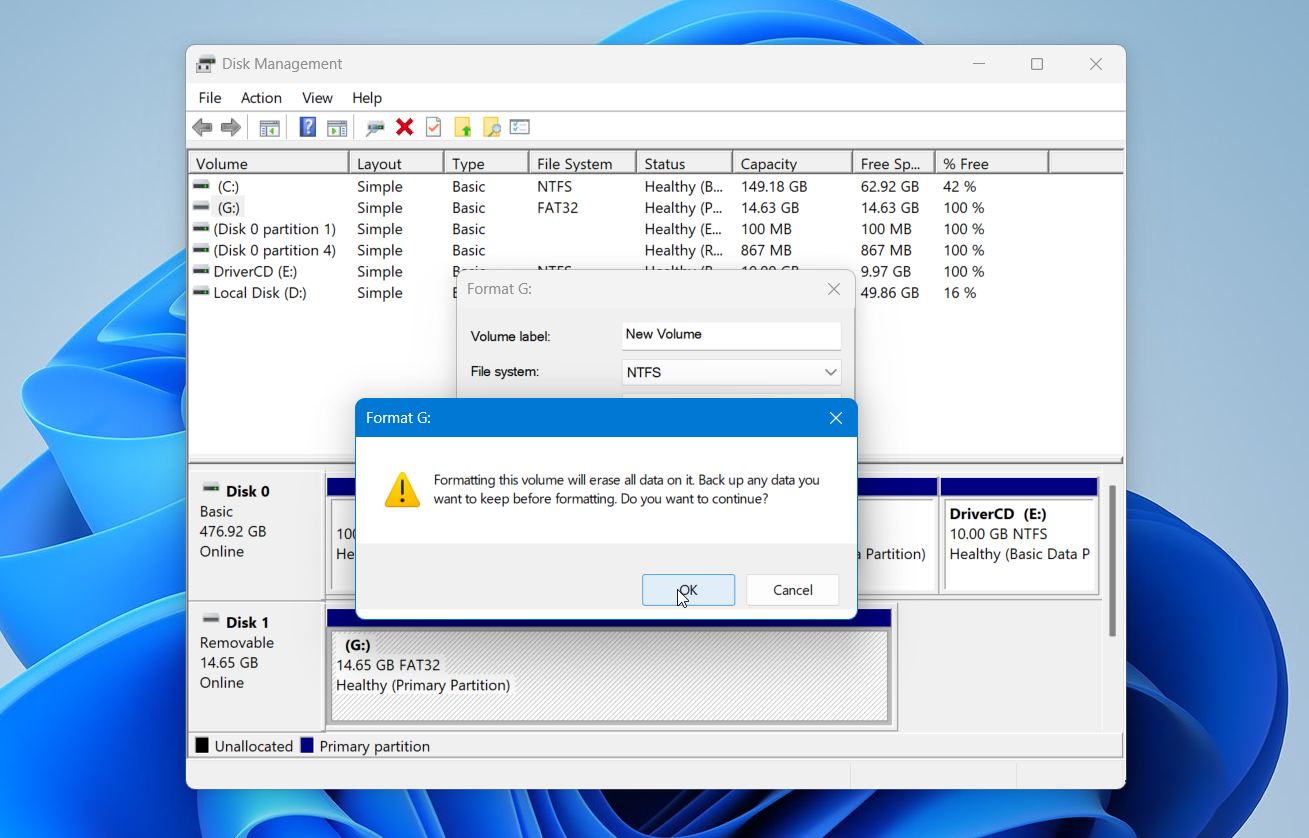The height and width of the screenshot is (838, 1309).
Task: Click the 62.92 GB free space cell
Action: coord(890,186)
